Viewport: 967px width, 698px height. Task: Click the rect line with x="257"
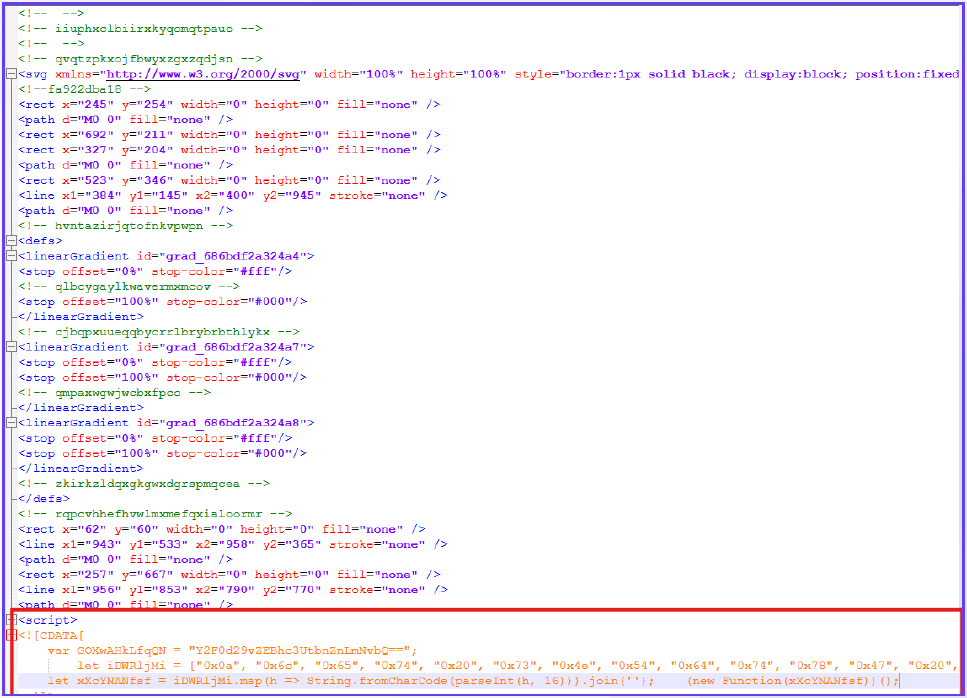pyautogui.click(x=229, y=575)
